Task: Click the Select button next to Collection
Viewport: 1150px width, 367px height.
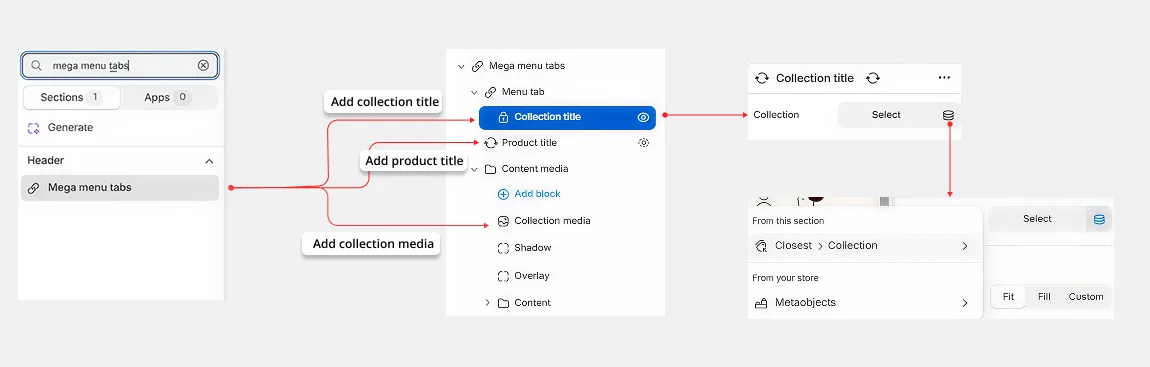Action: pyautogui.click(x=886, y=115)
